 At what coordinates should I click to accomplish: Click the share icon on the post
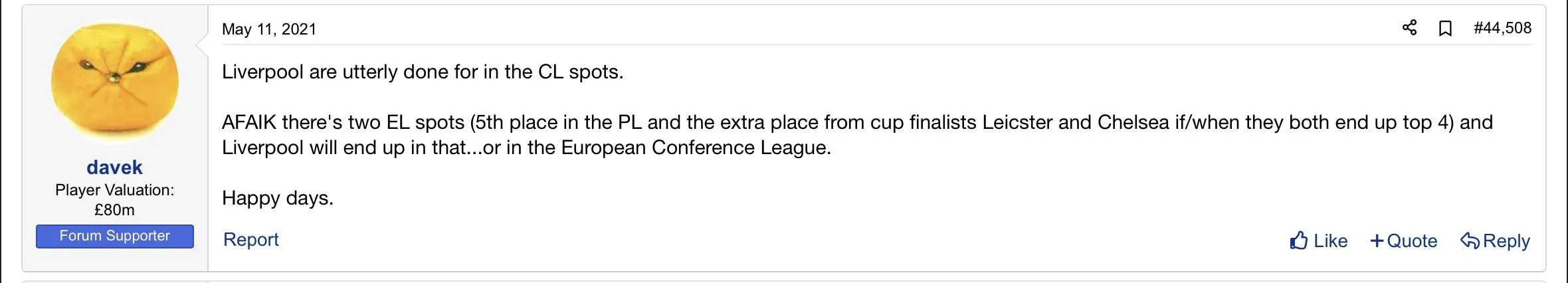[x=1409, y=28]
